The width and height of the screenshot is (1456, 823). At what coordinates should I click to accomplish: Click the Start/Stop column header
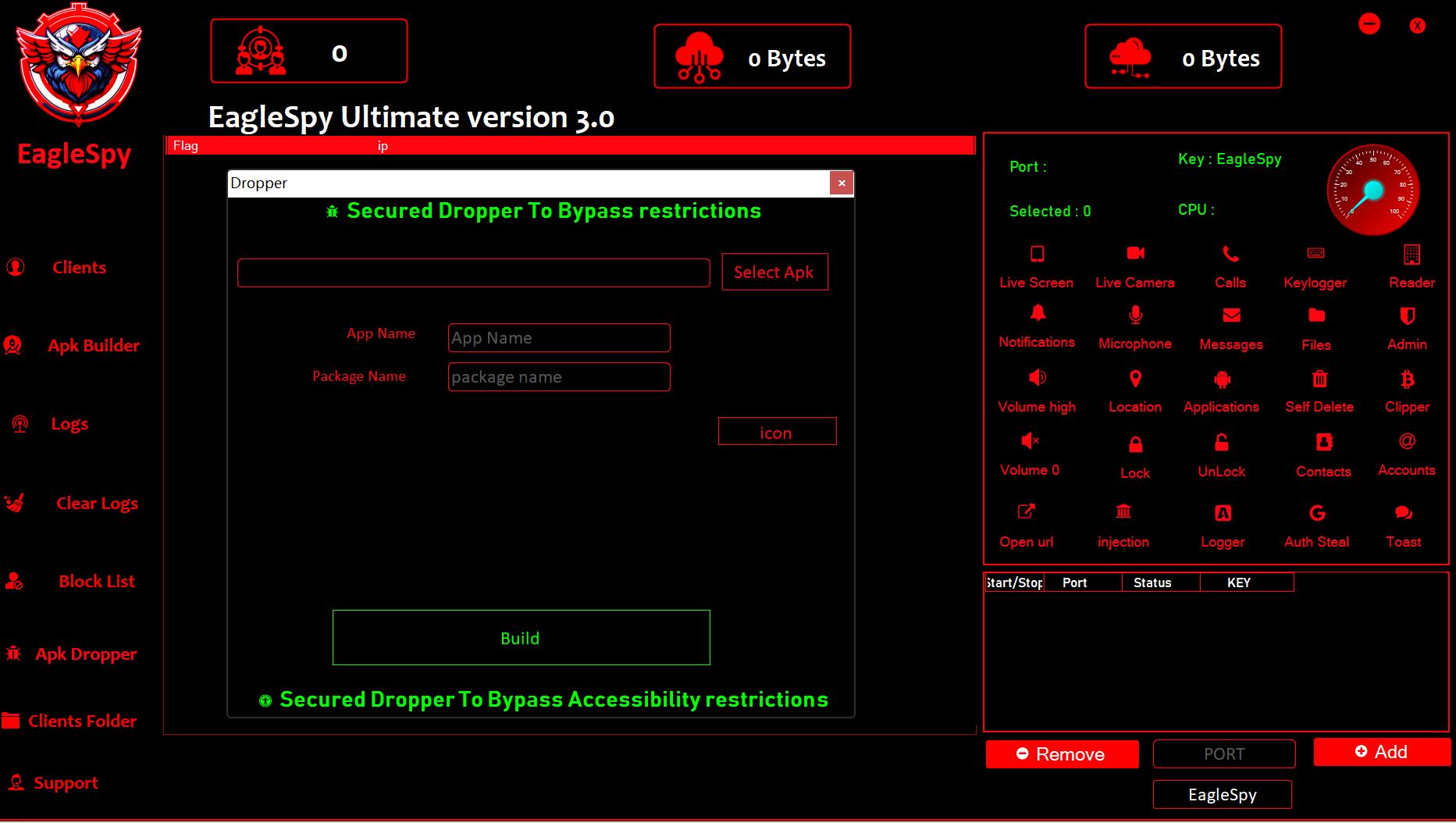1014,583
